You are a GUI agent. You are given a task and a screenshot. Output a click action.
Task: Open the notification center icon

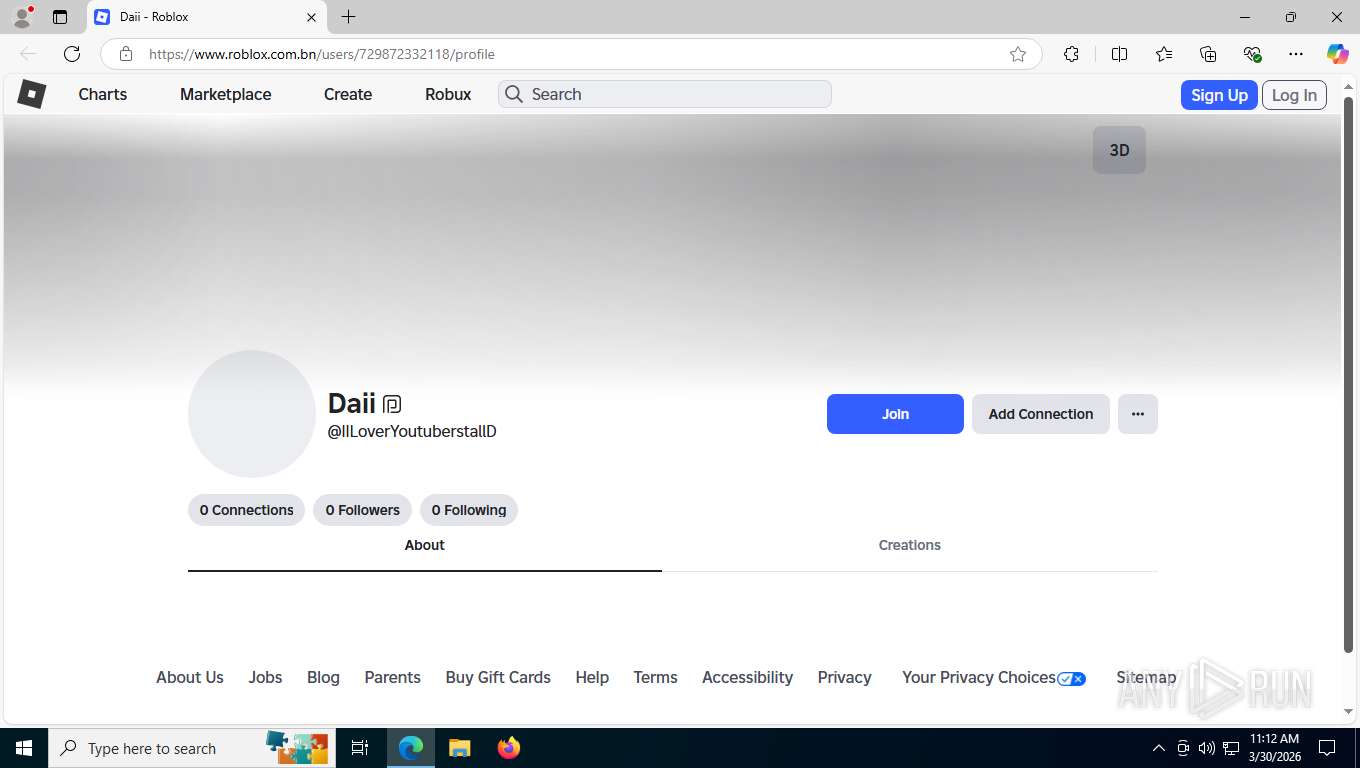(1327, 748)
